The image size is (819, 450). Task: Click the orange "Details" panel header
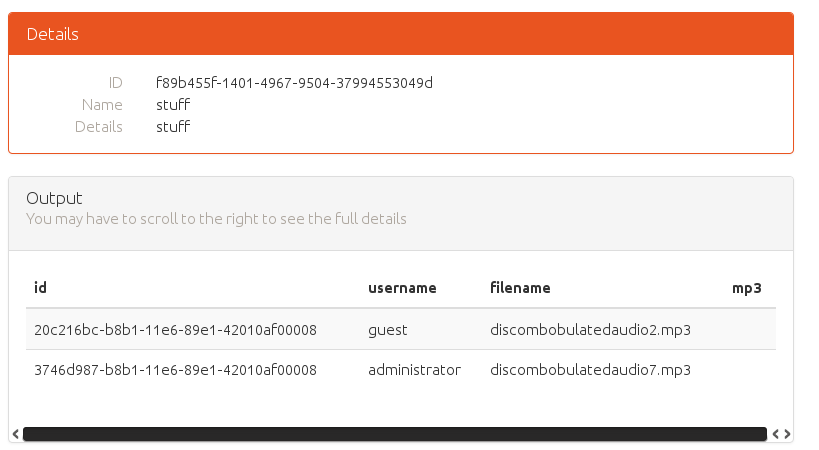point(400,34)
